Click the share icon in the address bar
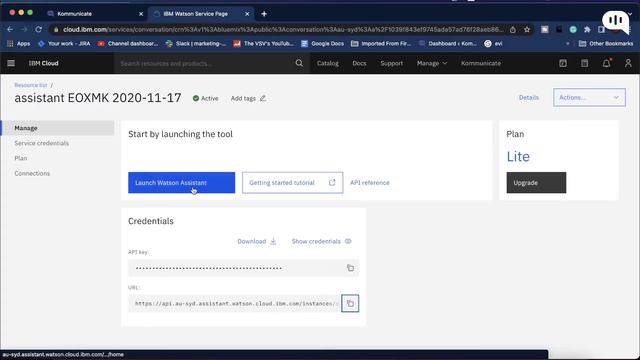Screen dimensions: 640x360 click(513, 29)
